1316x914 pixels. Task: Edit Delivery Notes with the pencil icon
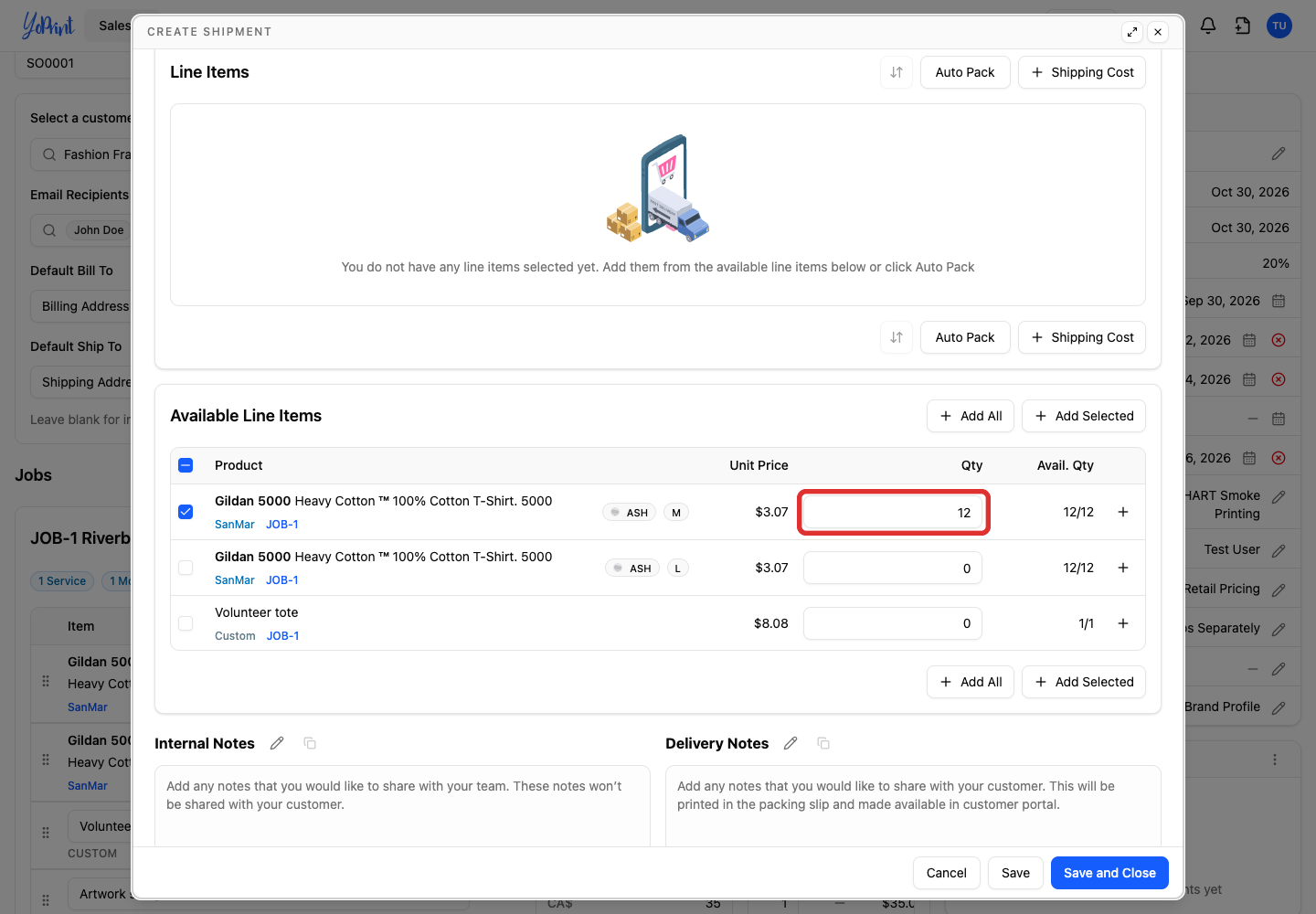(791, 743)
